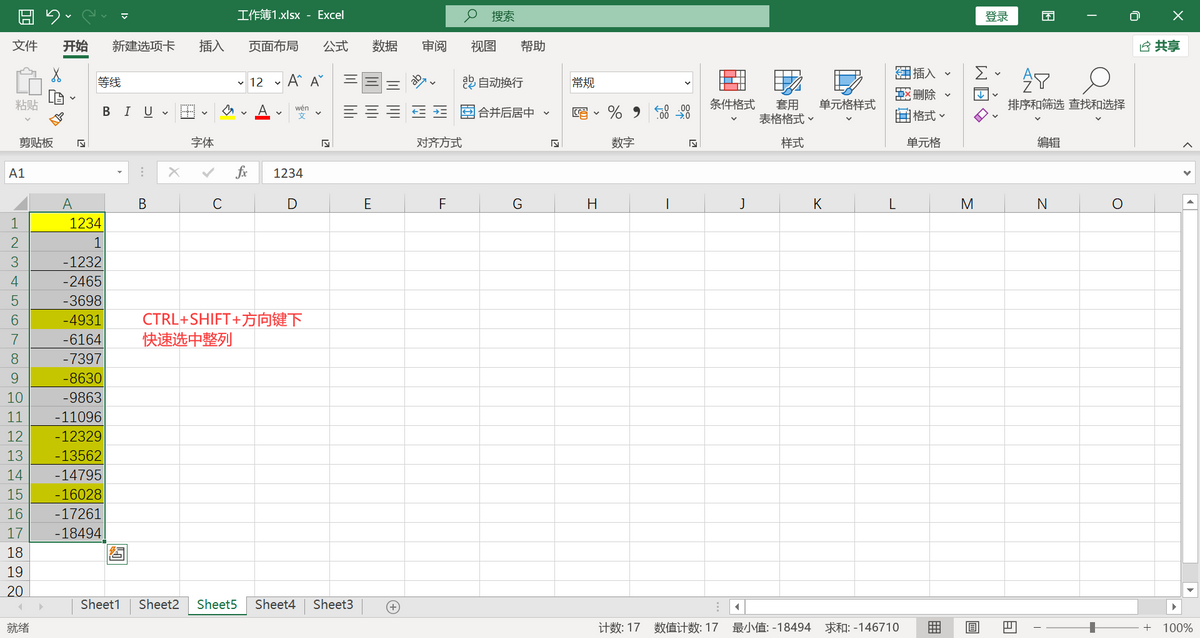1200x638 pixels.
Task: Switch to the Formulas (公式) tab
Action: (335, 46)
